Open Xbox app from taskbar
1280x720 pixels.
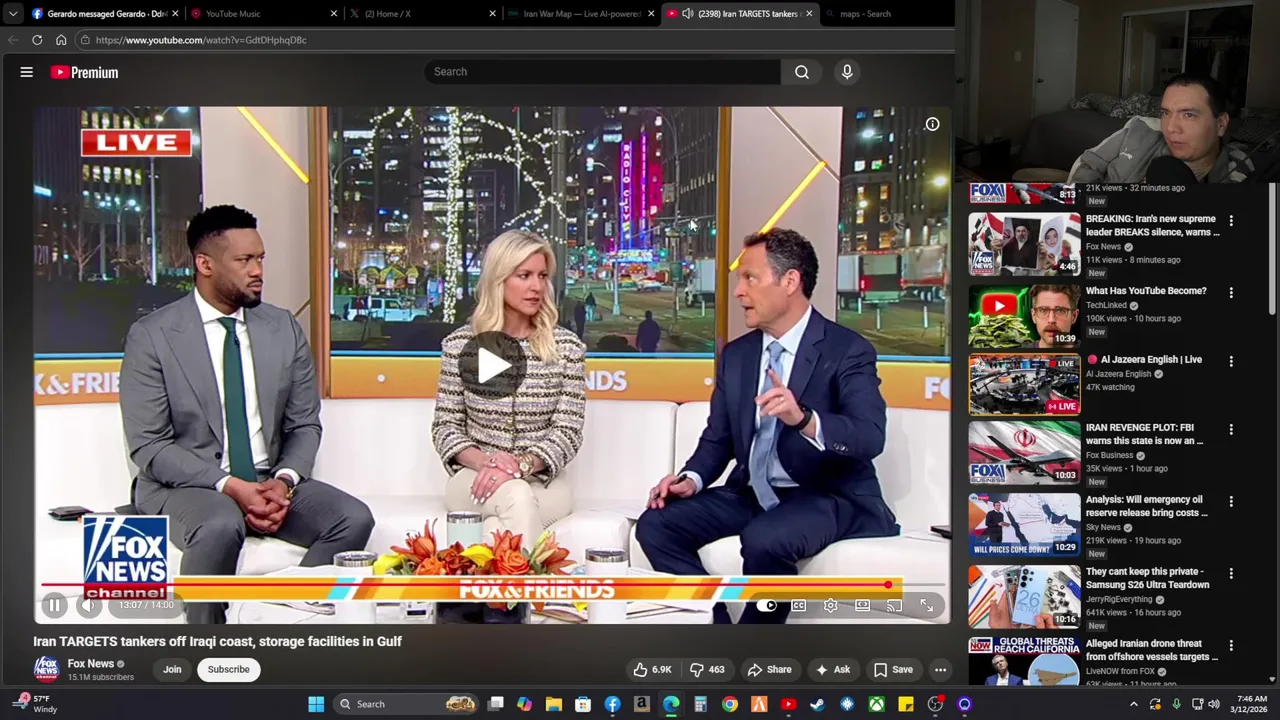pos(876,704)
